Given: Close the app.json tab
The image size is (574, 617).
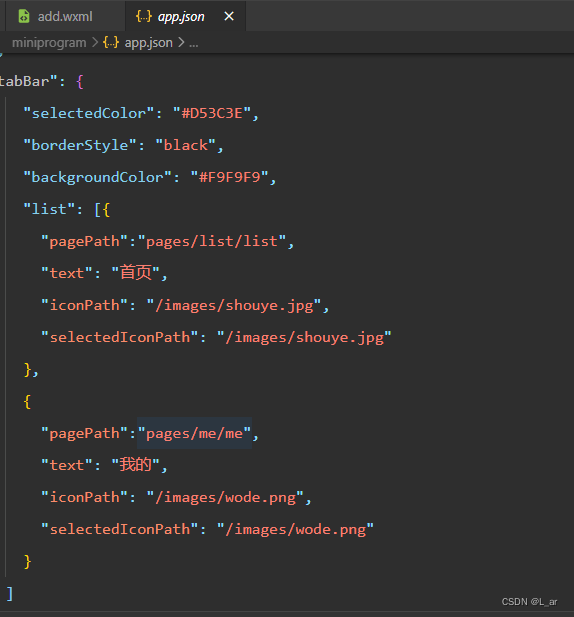Looking at the screenshot, I should coord(229,16).
